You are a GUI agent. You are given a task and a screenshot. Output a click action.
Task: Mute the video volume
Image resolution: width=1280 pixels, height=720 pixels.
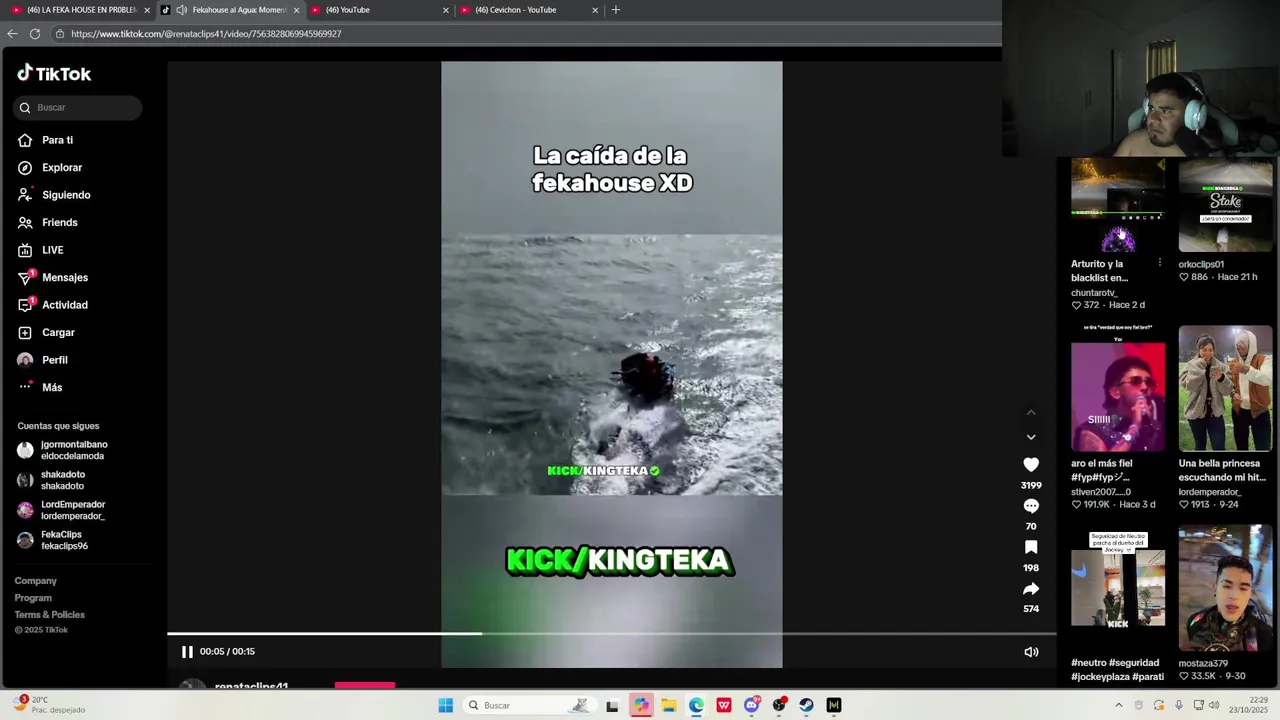[x=1031, y=652]
